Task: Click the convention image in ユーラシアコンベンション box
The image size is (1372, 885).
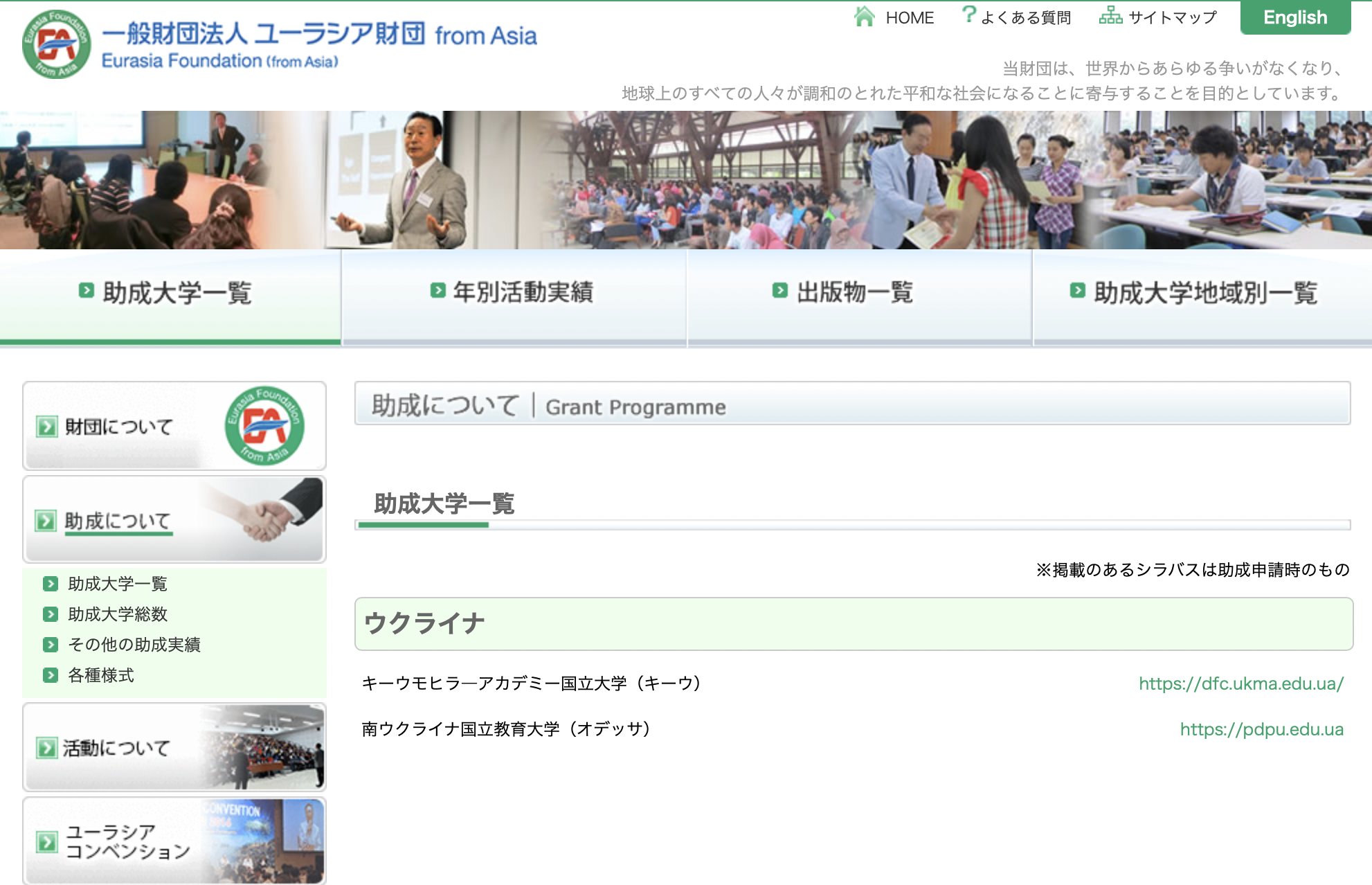Action: (263, 841)
